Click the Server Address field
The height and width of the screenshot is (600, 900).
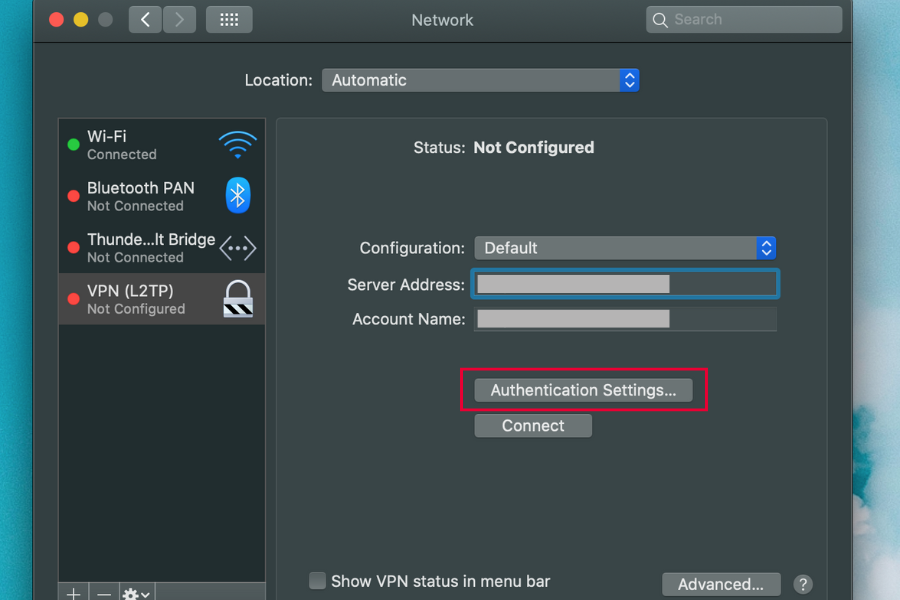625,284
